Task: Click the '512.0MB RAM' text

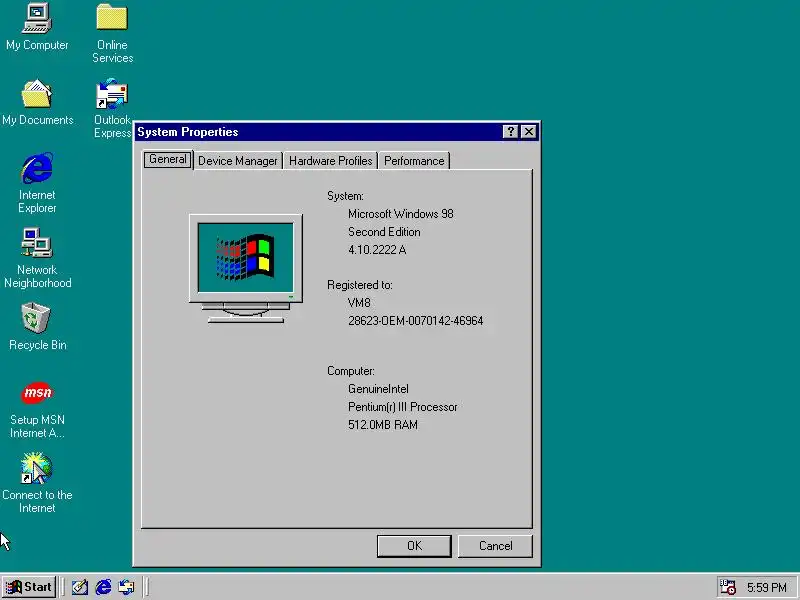Action: pyautogui.click(x=383, y=424)
